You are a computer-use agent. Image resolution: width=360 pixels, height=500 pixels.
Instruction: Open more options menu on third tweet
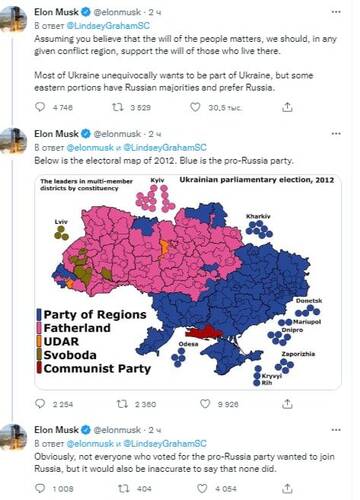tap(336, 430)
